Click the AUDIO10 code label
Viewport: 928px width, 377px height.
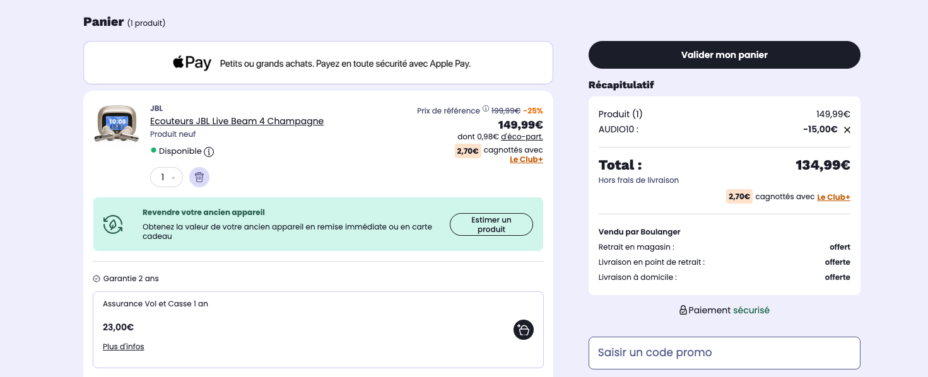click(618, 130)
